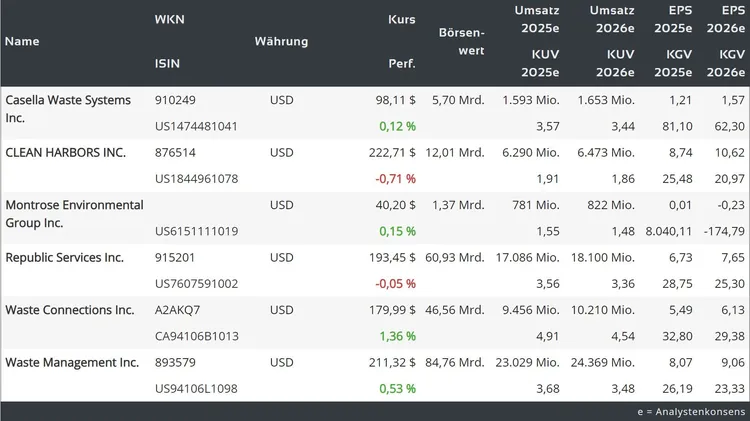Click the price 193,45 $
Screen dimensions: 750x421
392,257
